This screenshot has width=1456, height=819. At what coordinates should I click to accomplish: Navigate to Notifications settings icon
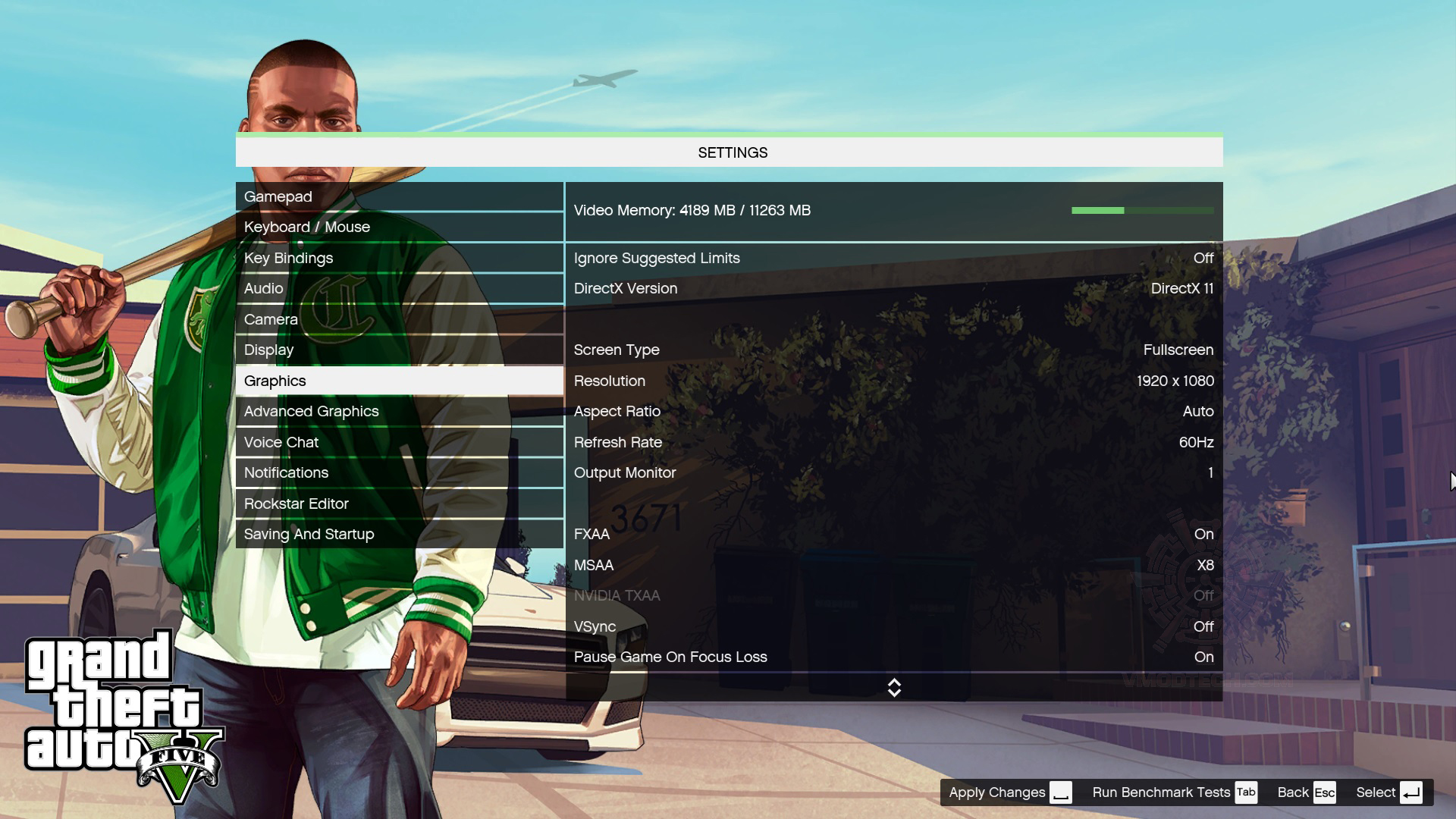285,472
